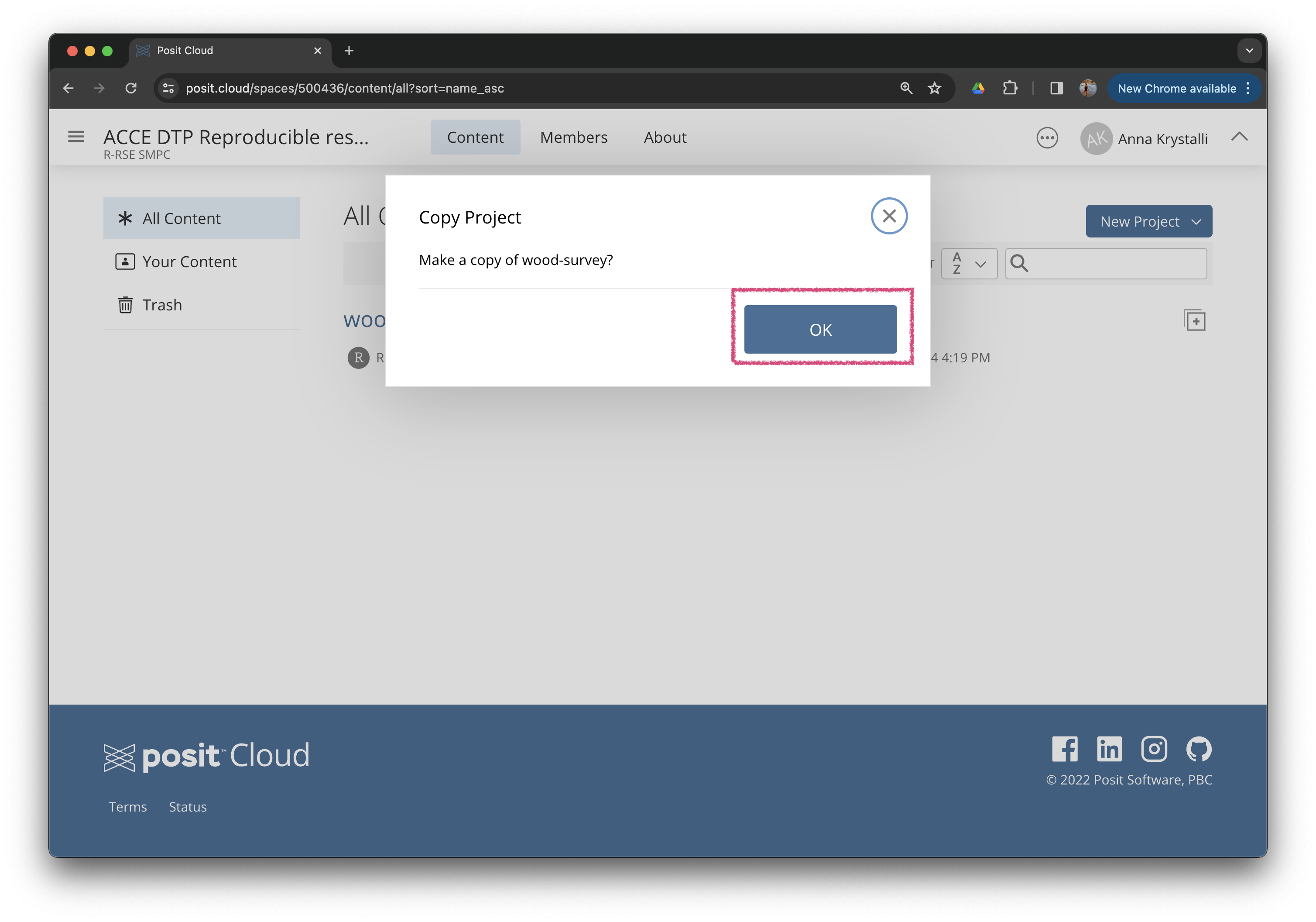
Task: Click the address bar URL
Action: coord(345,88)
